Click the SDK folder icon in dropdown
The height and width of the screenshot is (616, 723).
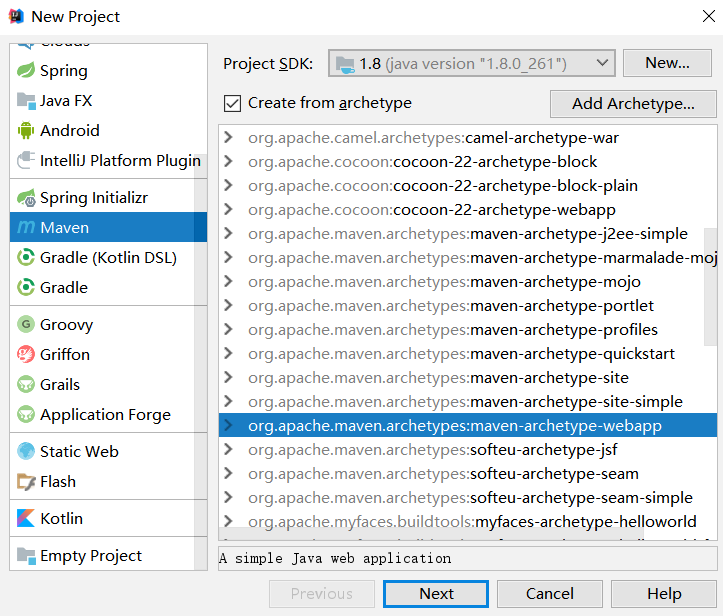point(345,64)
